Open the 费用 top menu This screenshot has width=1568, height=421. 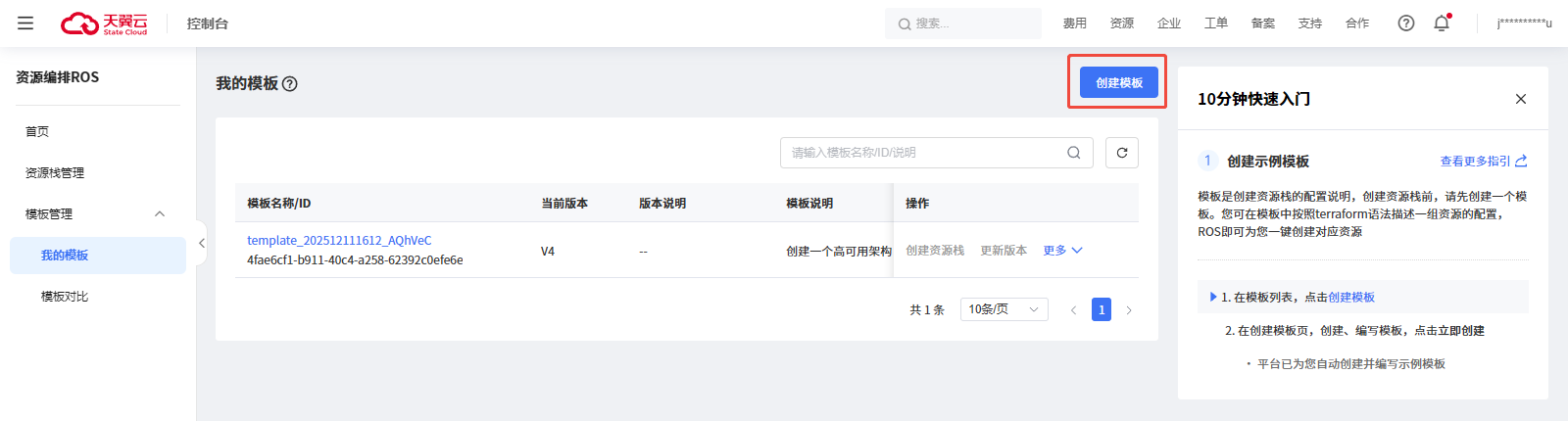click(x=1075, y=23)
